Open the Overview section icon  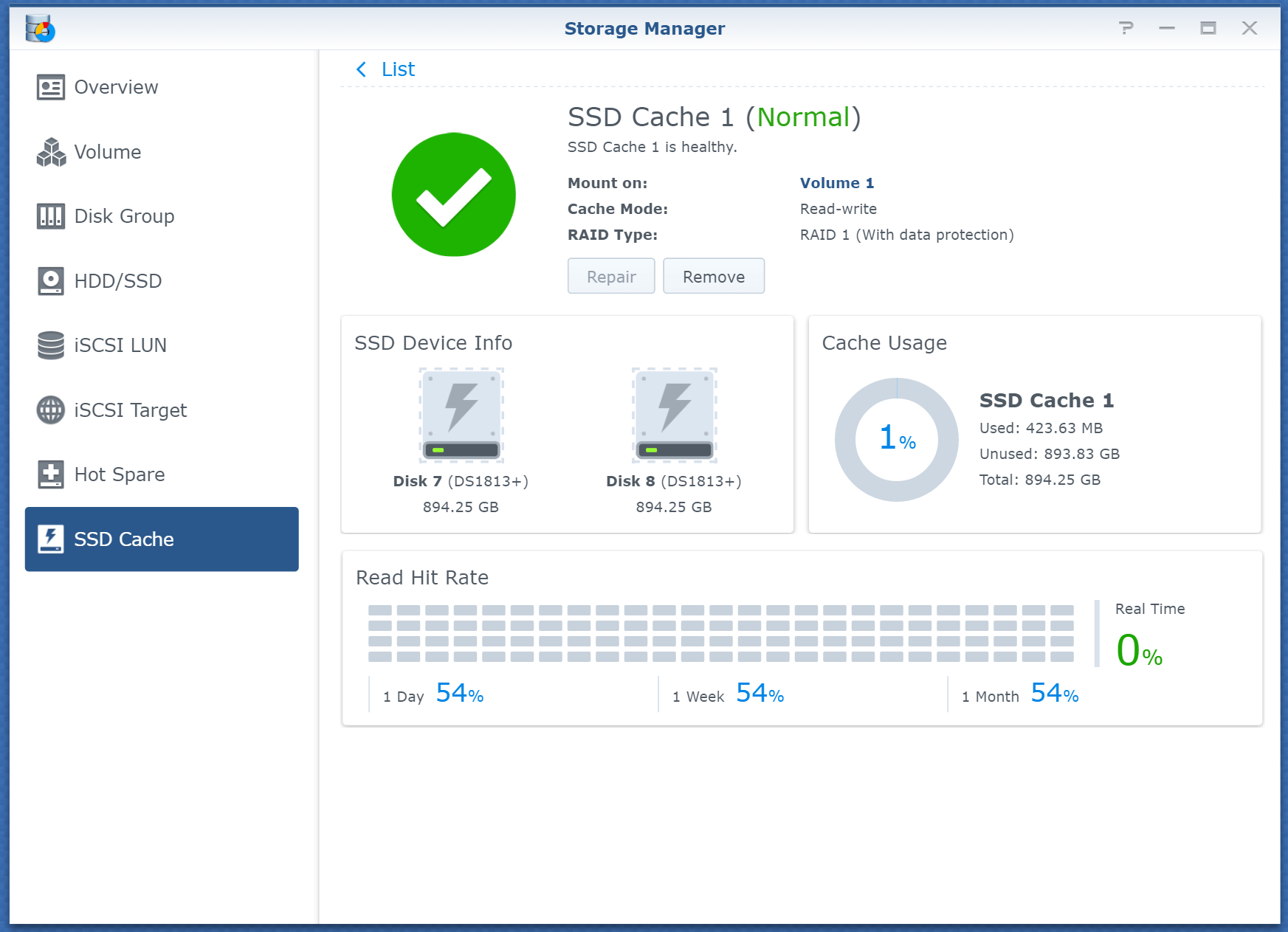click(x=49, y=86)
